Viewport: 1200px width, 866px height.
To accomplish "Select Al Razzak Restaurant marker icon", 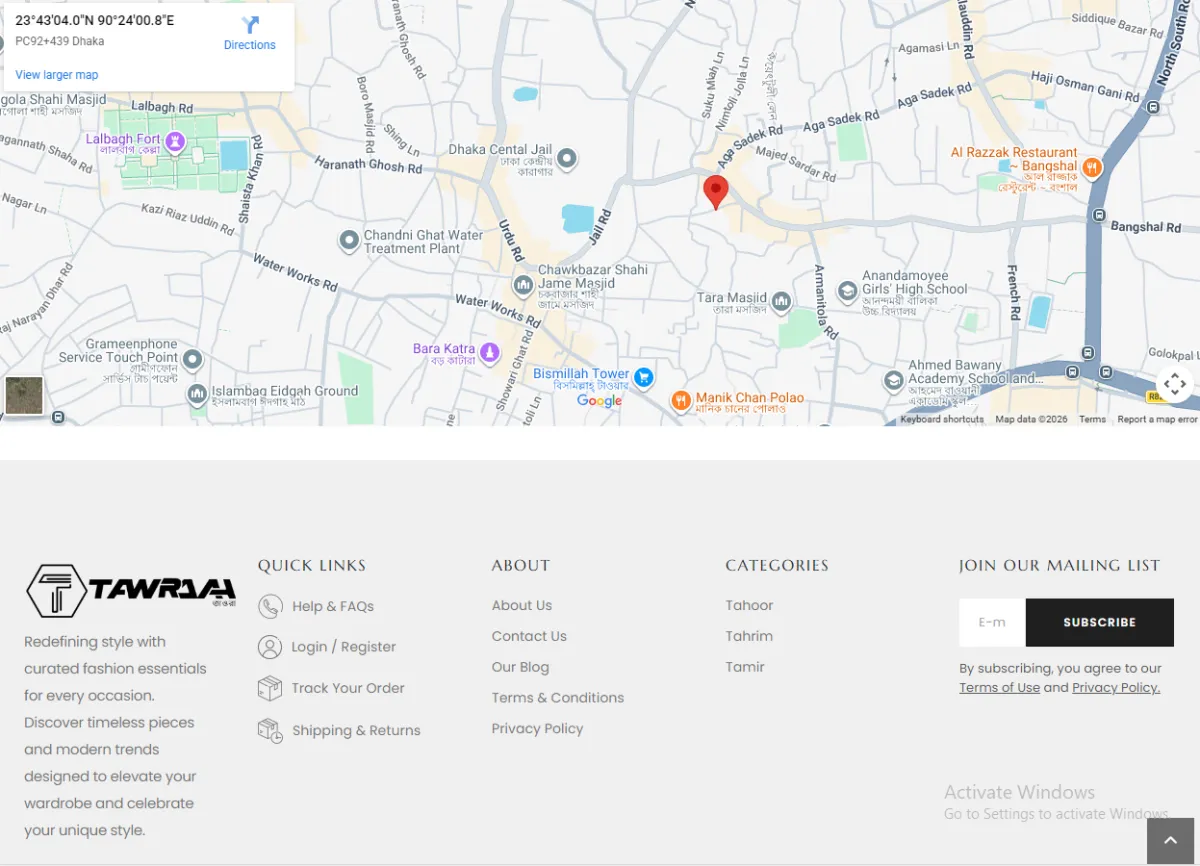I will pyautogui.click(x=1092, y=168).
